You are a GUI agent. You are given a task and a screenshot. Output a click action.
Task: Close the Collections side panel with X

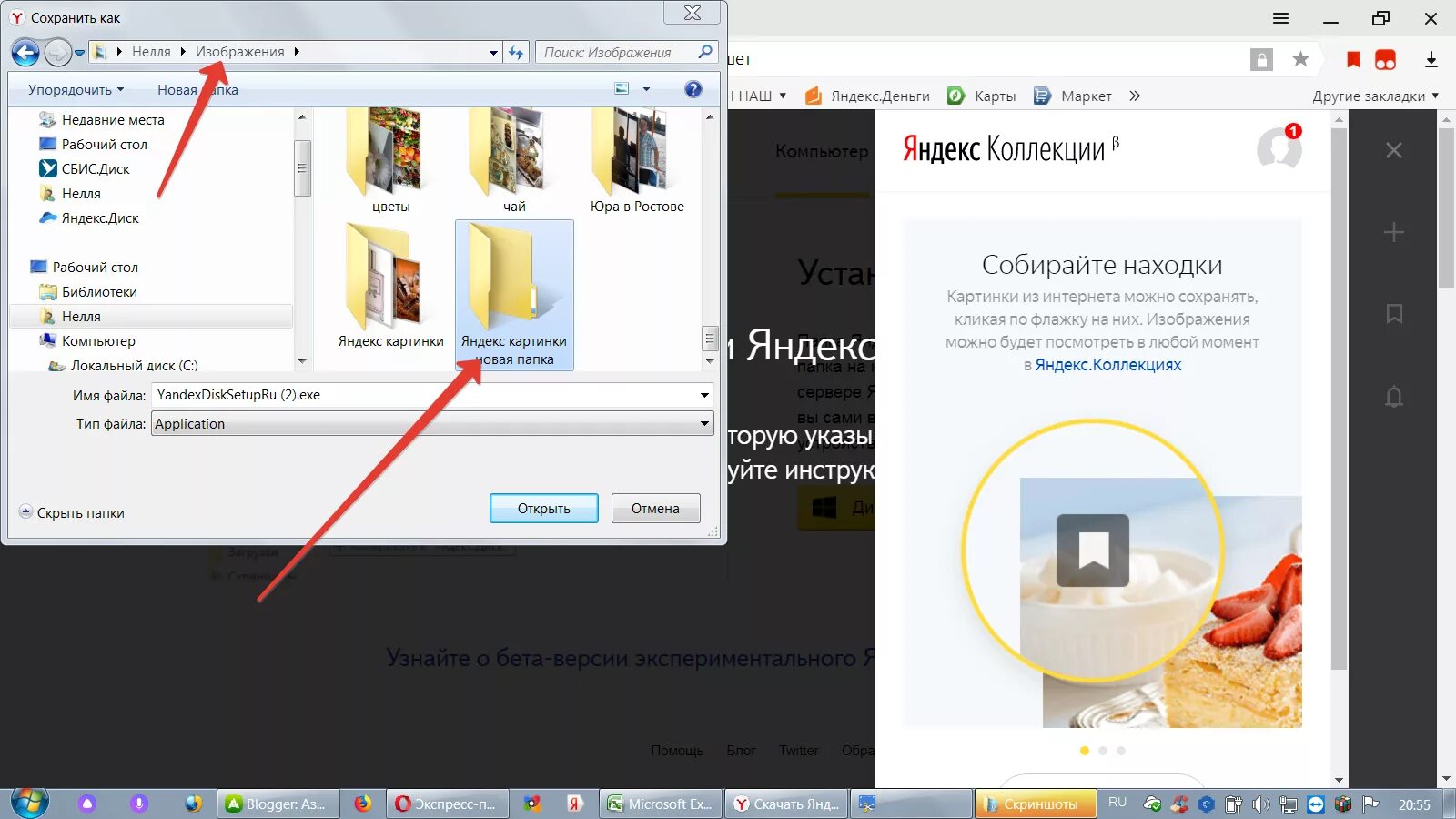[x=1394, y=150]
